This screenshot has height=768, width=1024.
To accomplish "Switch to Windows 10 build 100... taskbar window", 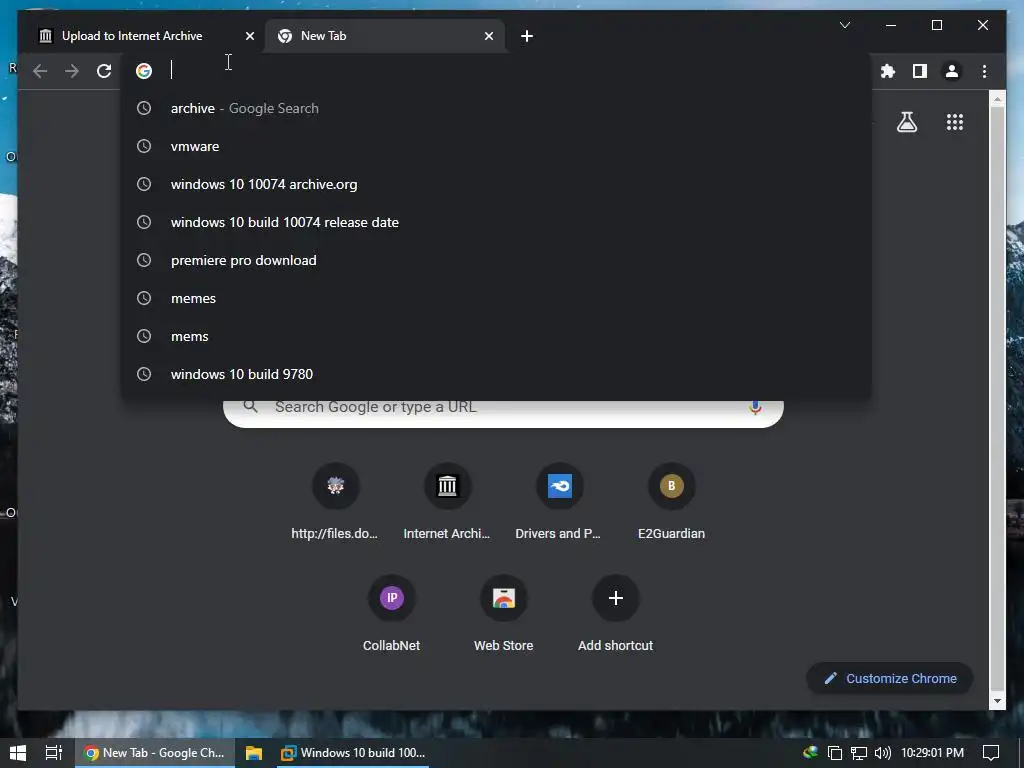I will 353,753.
